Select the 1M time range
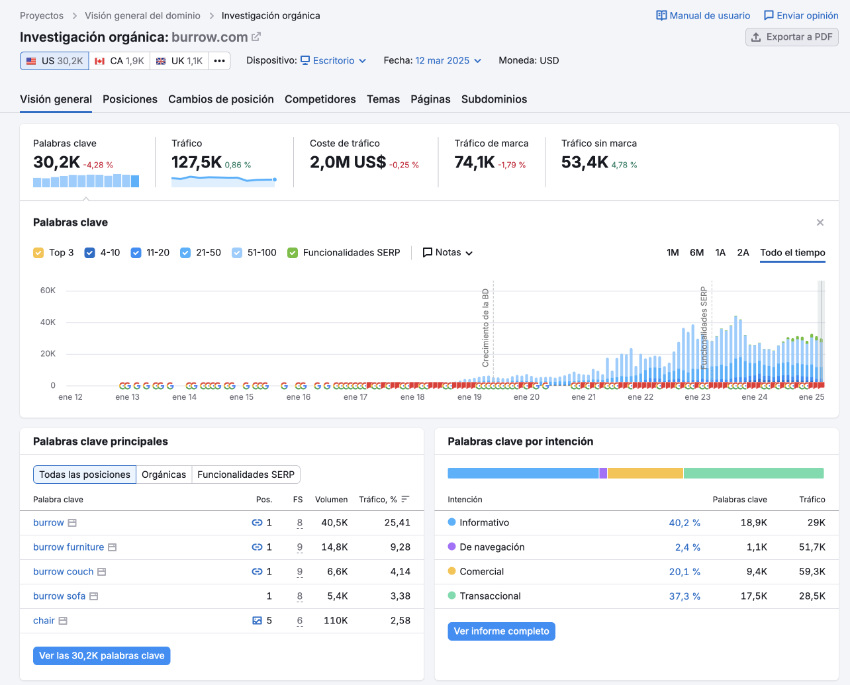Image resolution: width=850 pixels, height=685 pixels. coord(673,253)
